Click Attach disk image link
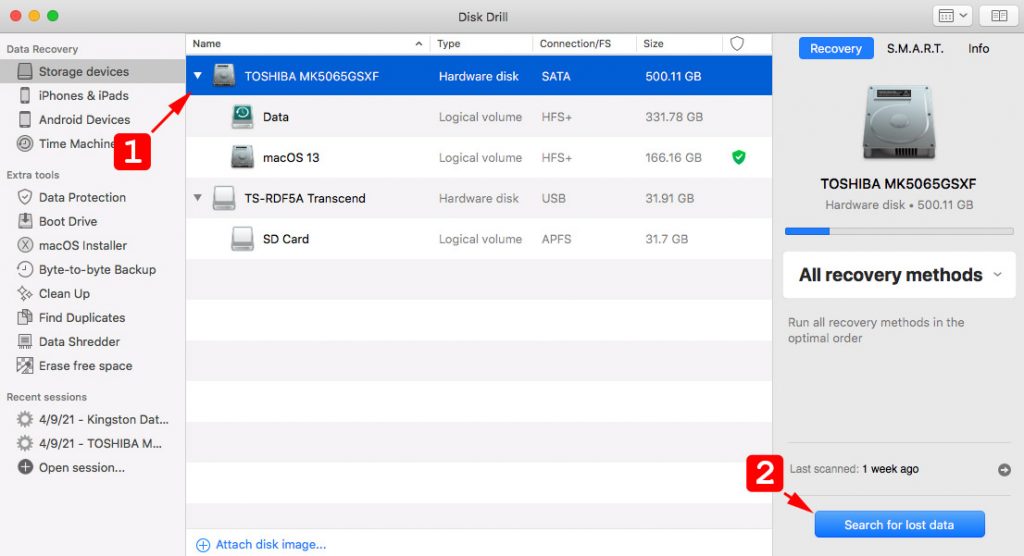This screenshot has width=1024, height=556. click(261, 545)
